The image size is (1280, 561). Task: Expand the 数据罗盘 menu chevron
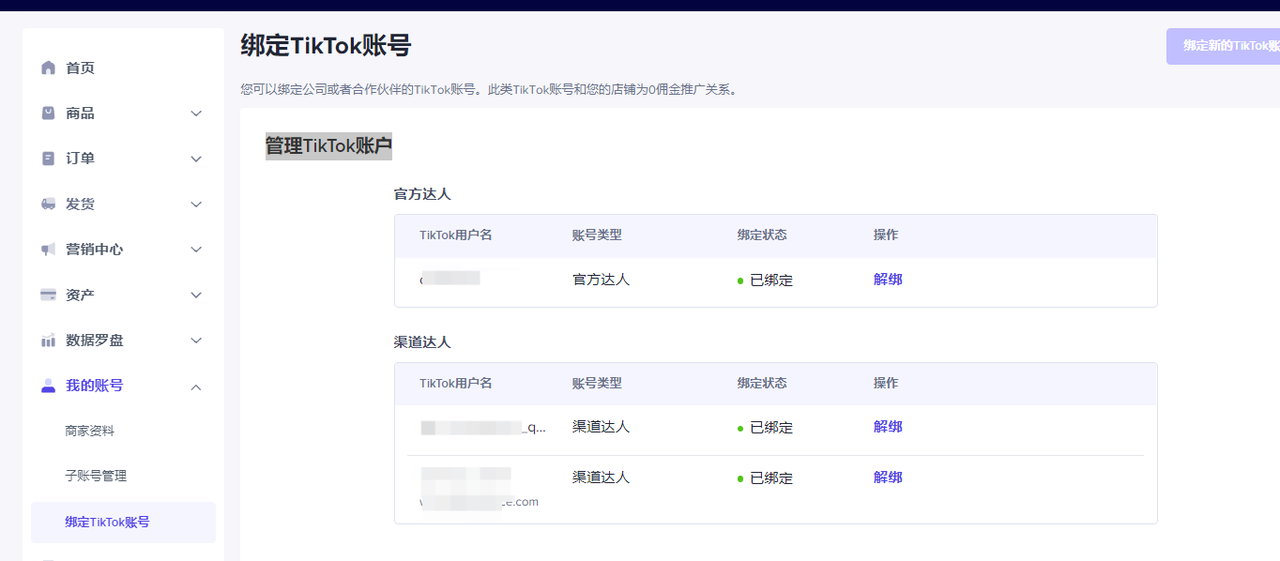pyautogui.click(x=196, y=340)
